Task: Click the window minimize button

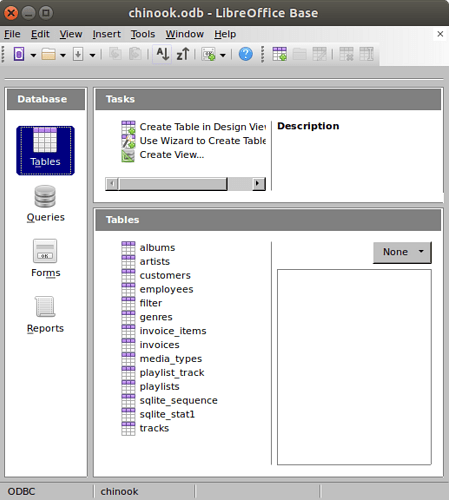Action: point(29,13)
